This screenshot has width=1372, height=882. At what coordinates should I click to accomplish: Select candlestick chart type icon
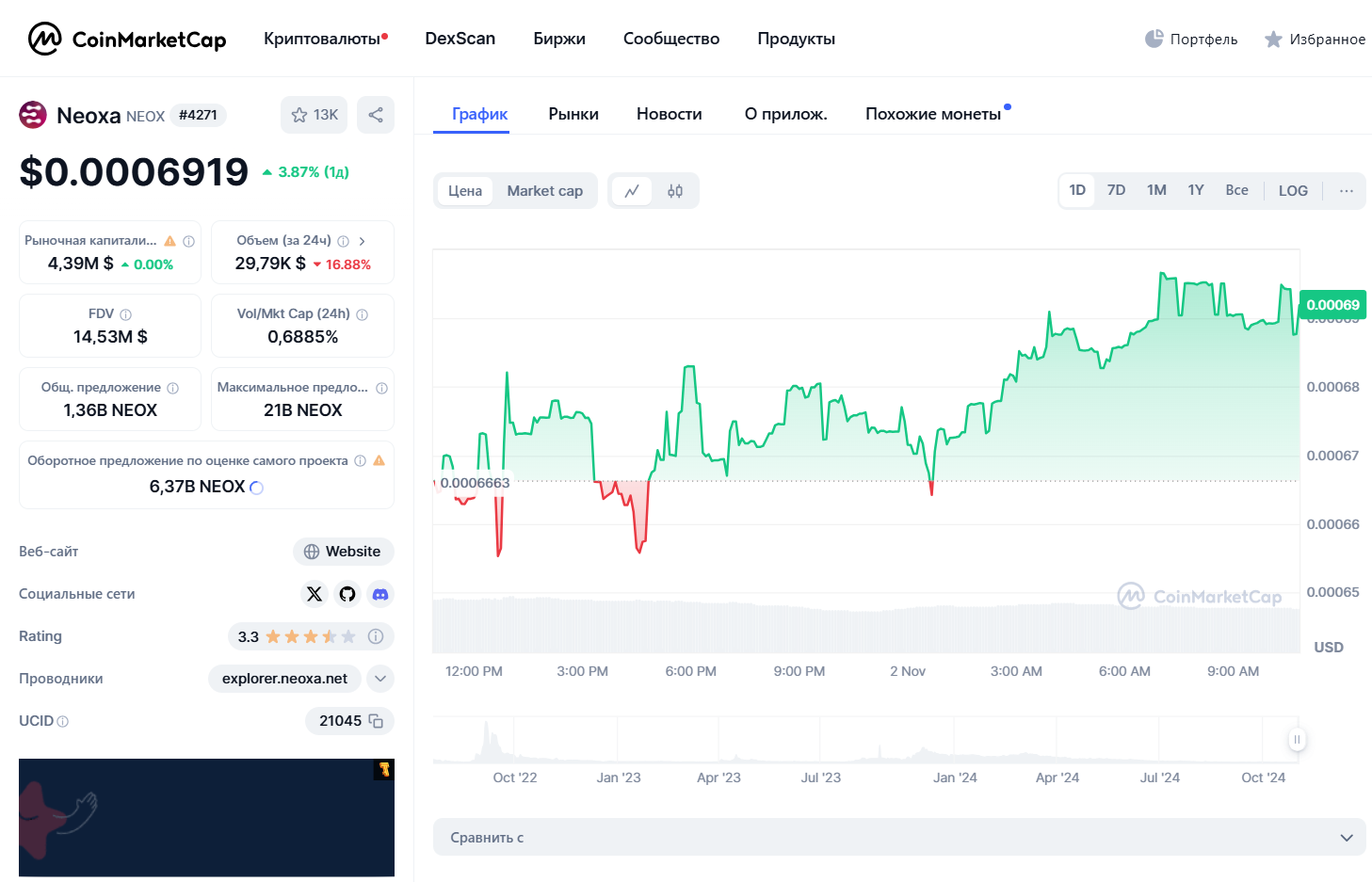tap(675, 191)
